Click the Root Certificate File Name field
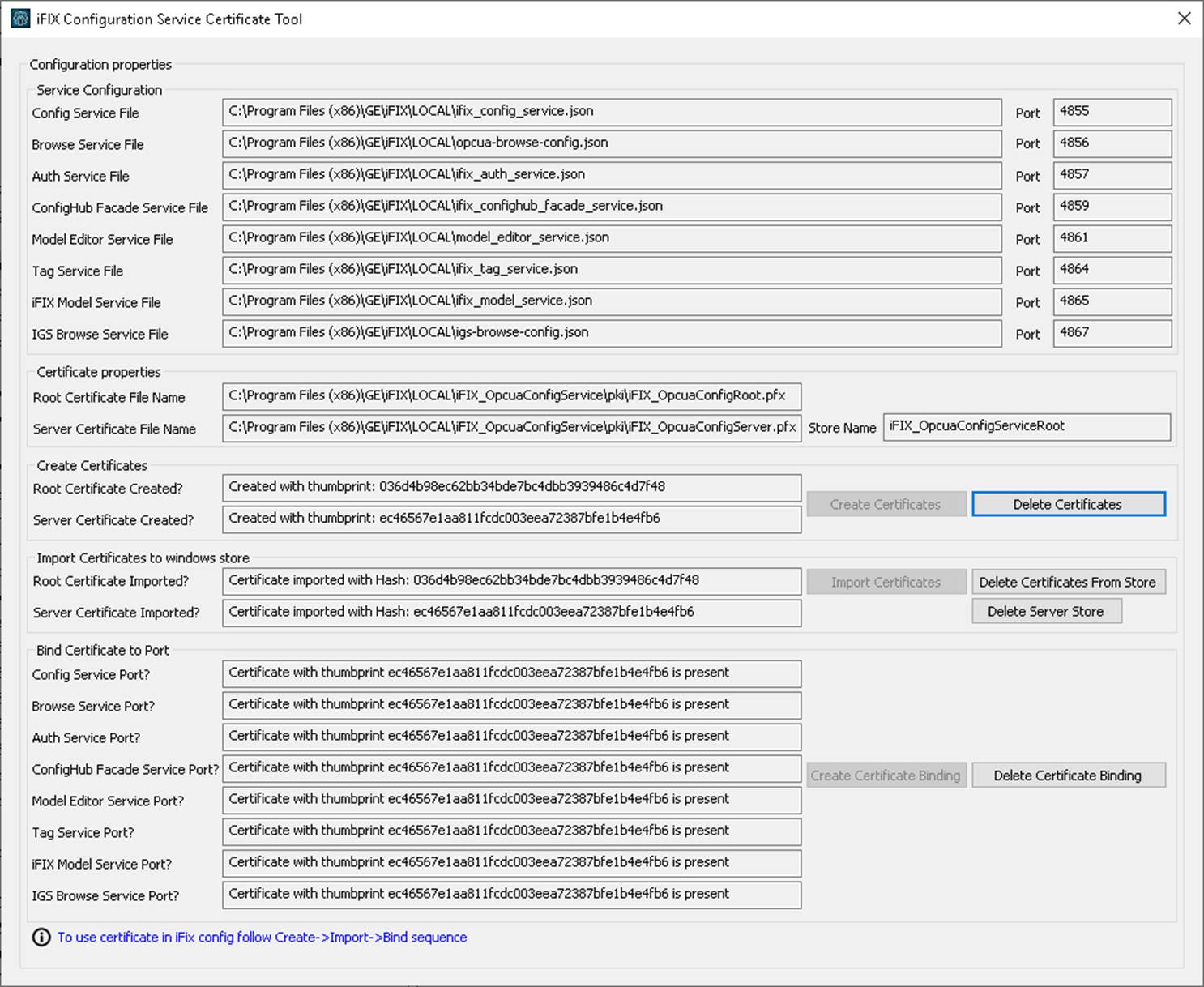The width and height of the screenshot is (1204, 987). 512,396
